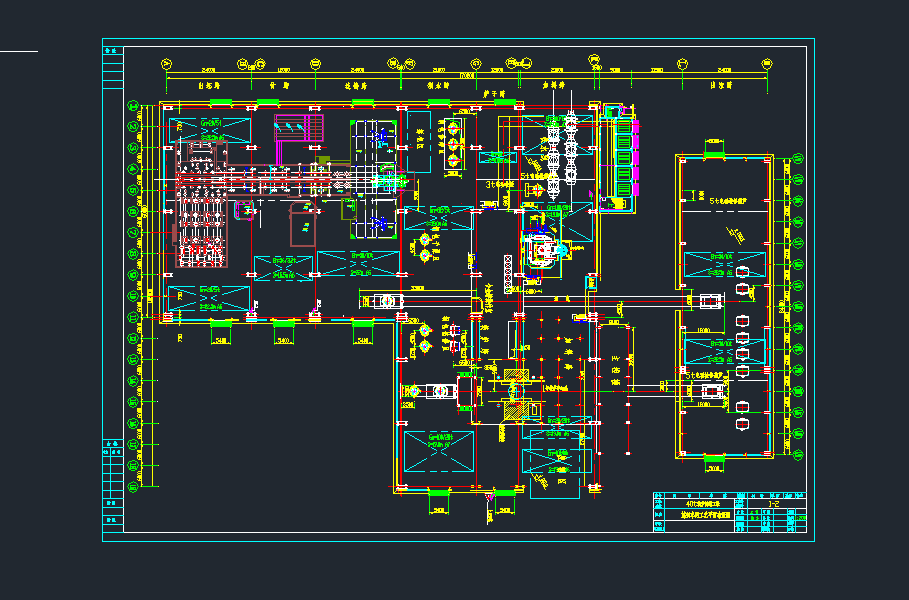Click the topmost green axis bubble on right side

point(797,158)
